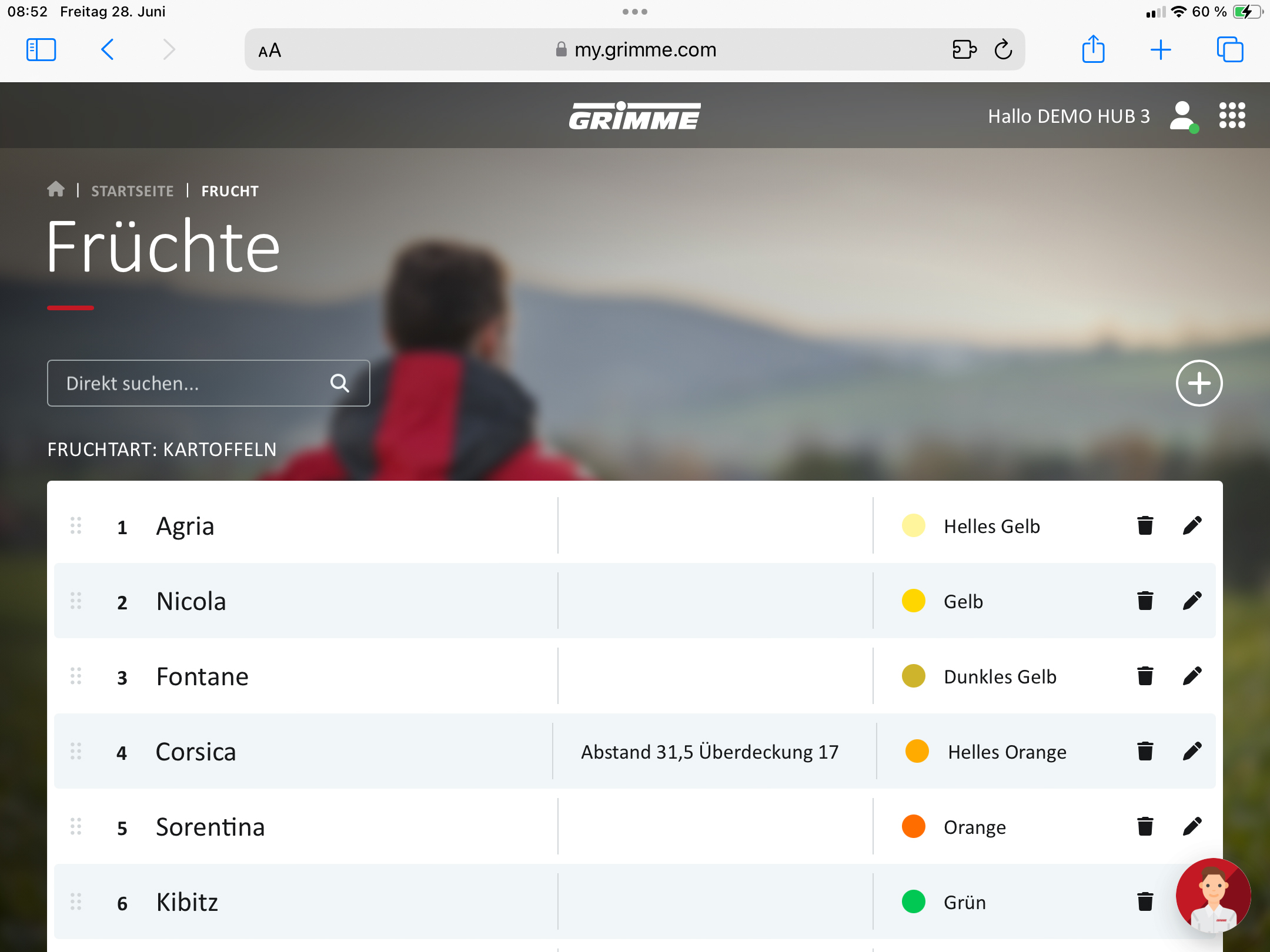Click the Helles Orange label
1270x952 pixels.
pos(1007,752)
